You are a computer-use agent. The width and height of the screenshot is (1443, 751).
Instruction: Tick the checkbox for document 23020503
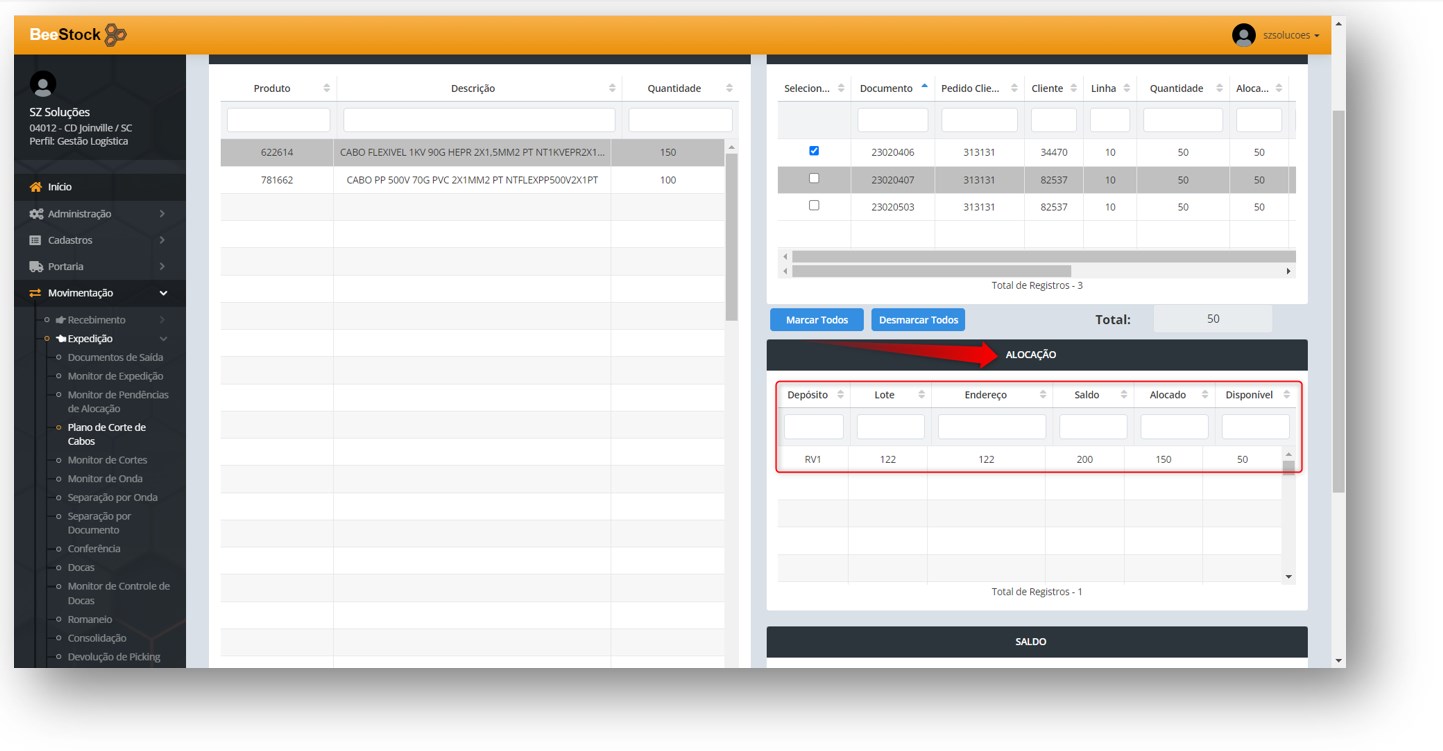click(x=813, y=205)
